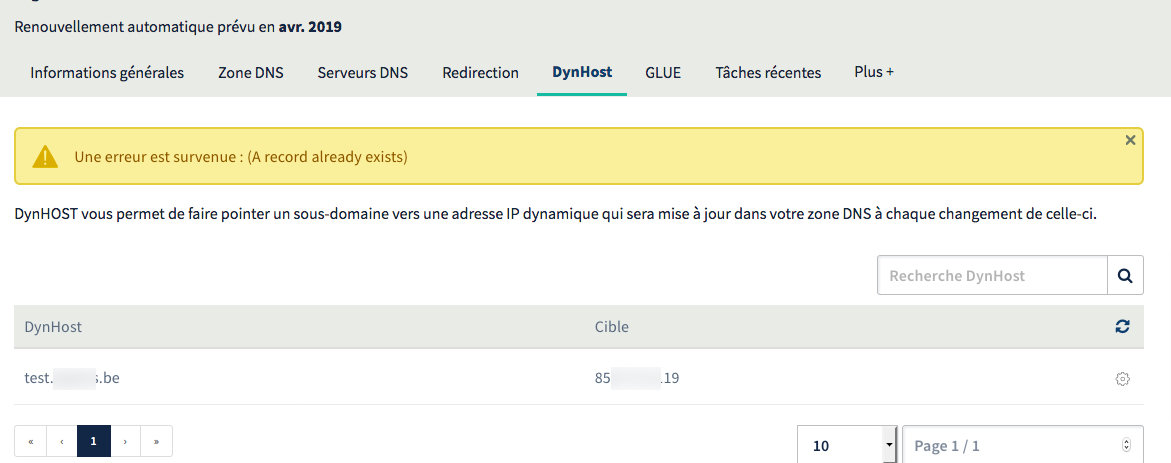Viewport: 1171px width, 463px height.
Task: Click the warning triangle icon
Action: point(45,157)
